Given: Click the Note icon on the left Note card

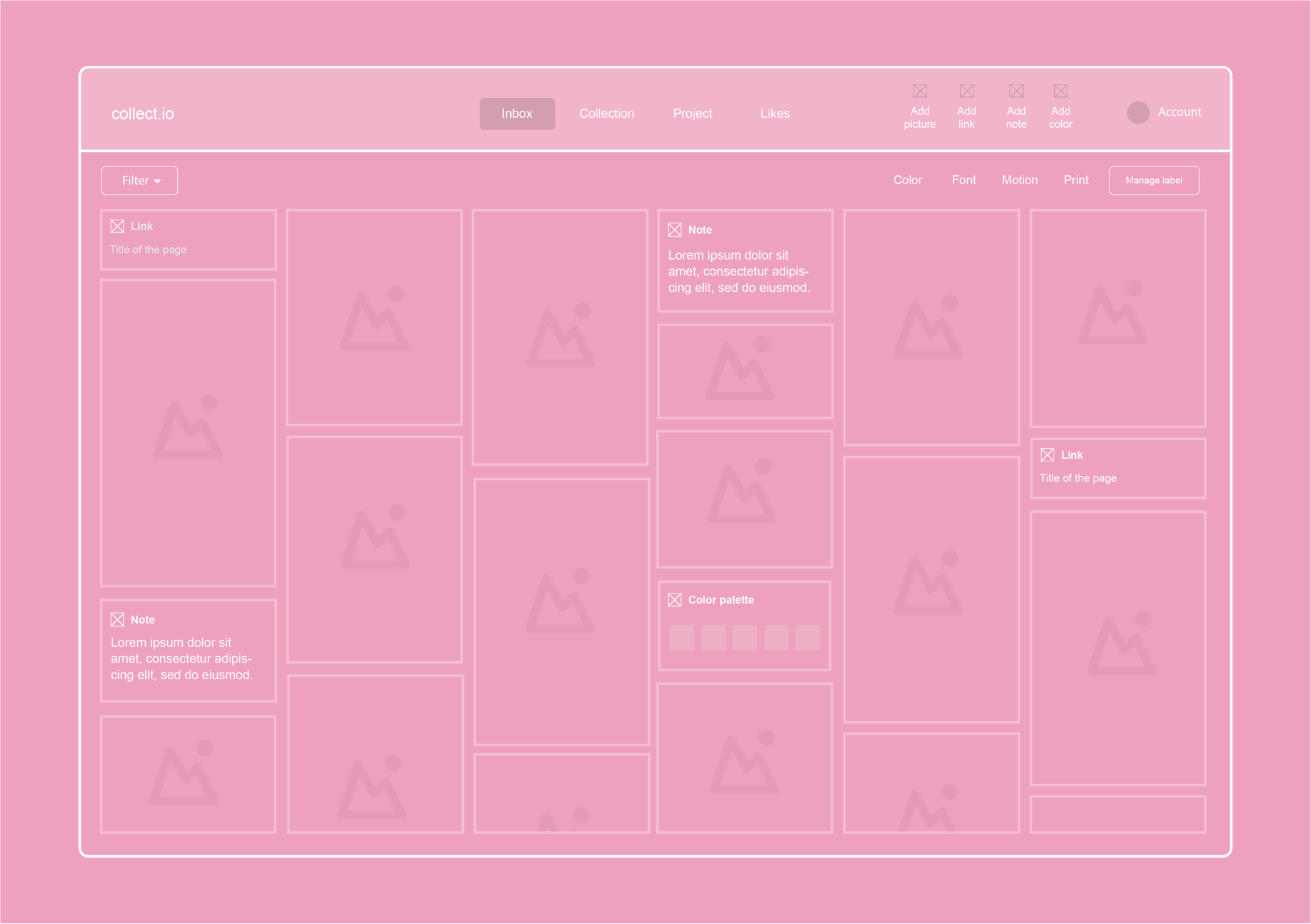Looking at the screenshot, I should pos(116,619).
